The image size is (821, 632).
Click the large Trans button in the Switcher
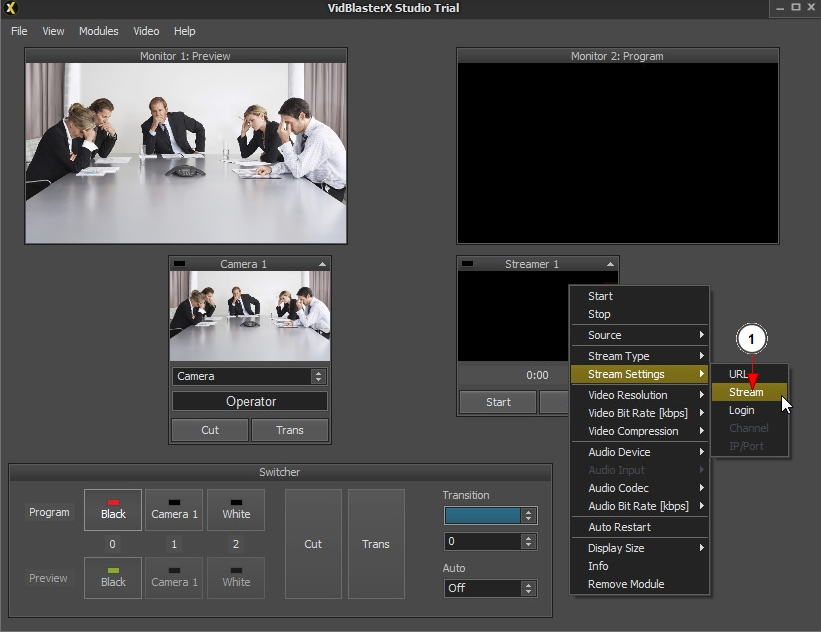point(376,544)
